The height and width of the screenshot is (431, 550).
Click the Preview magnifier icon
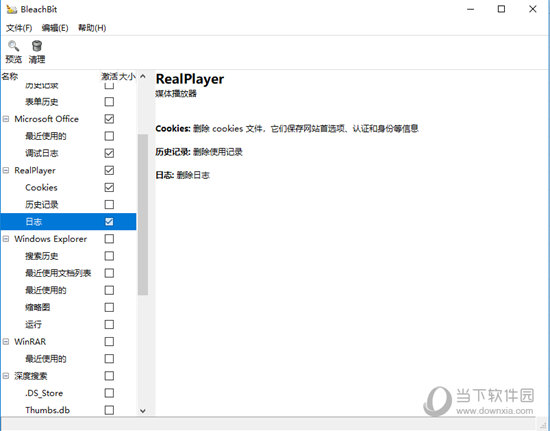(13, 46)
